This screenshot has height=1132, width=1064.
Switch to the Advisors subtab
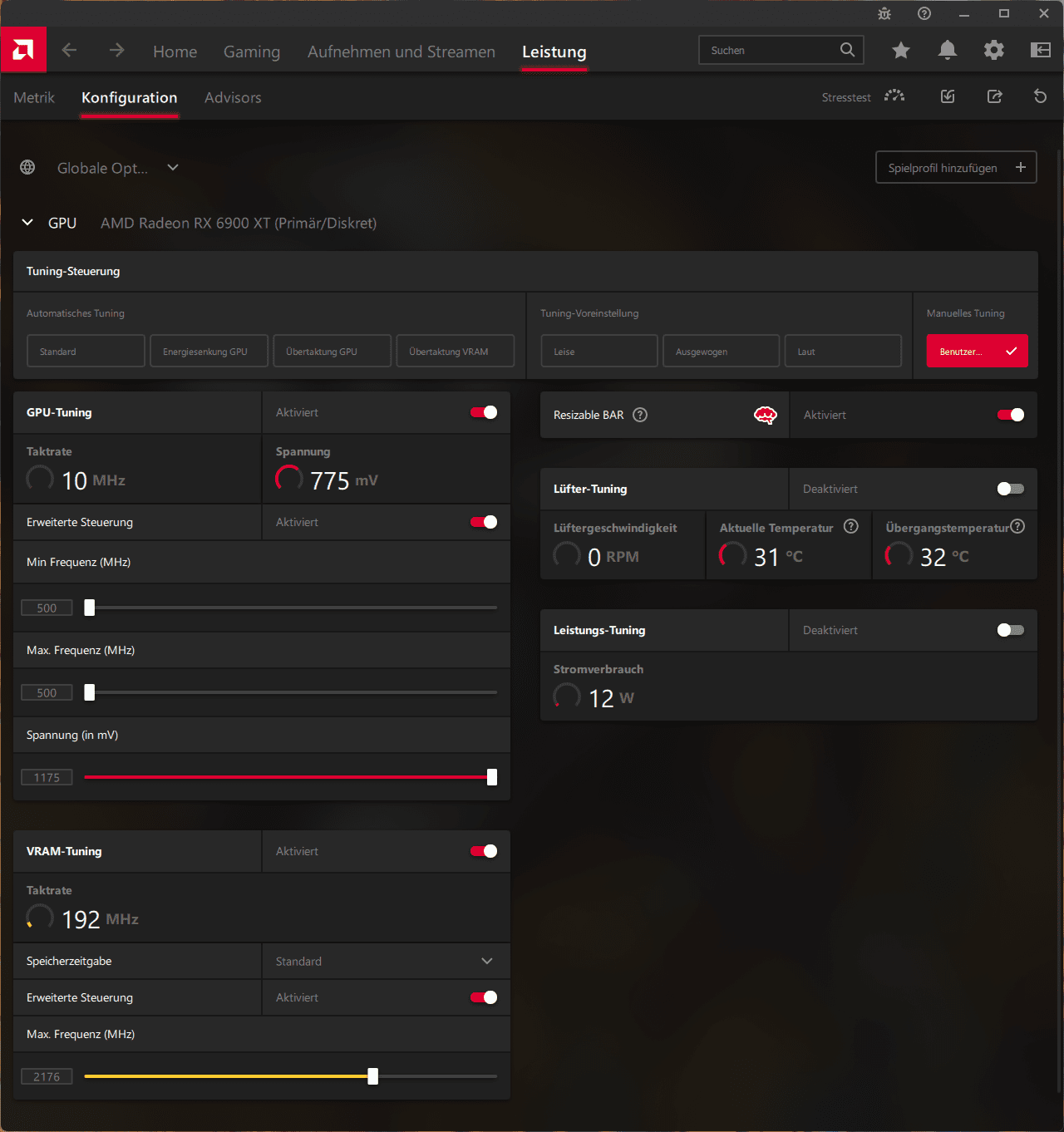click(x=233, y=97)
